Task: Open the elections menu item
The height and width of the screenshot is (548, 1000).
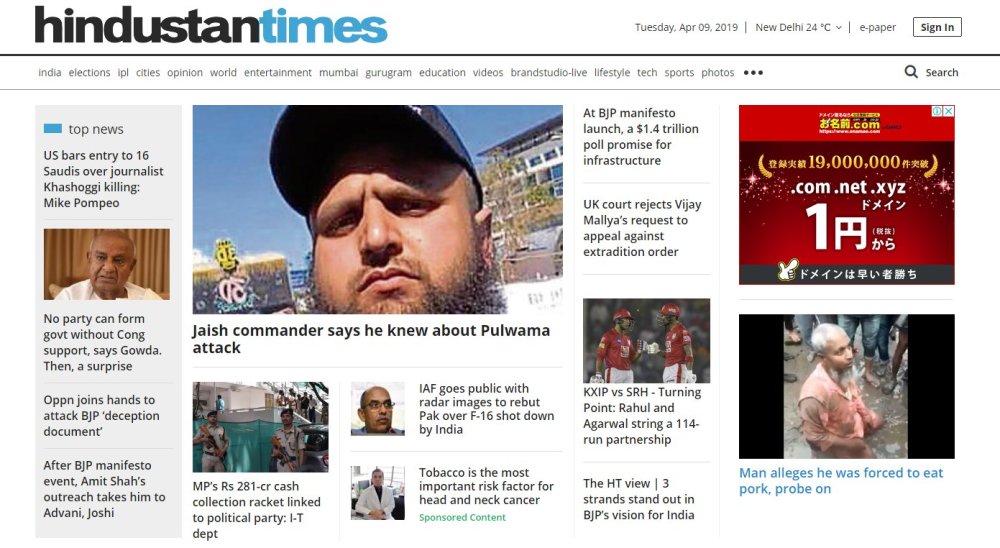Action: tap(89, 73)
